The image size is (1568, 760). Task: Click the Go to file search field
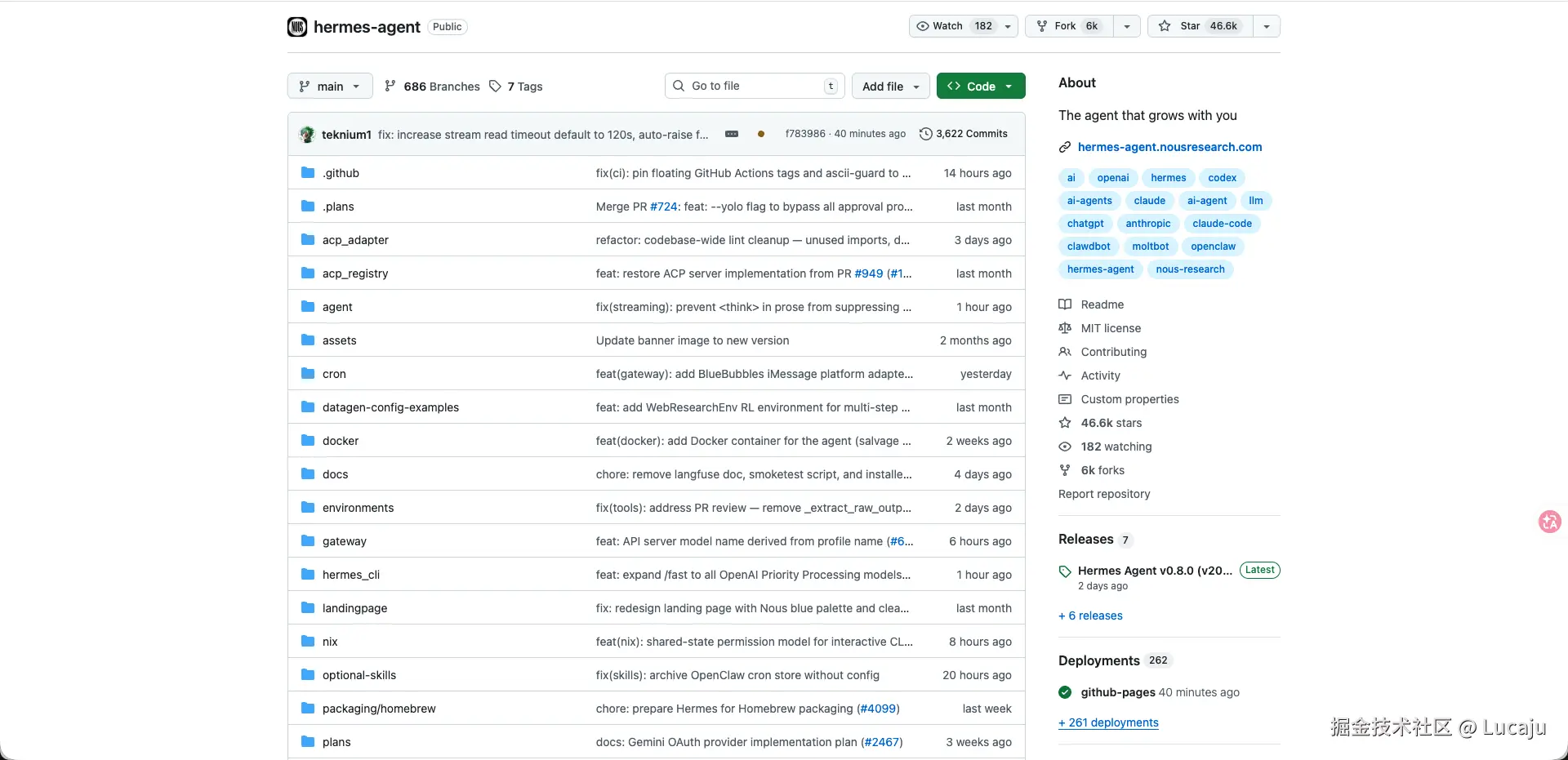[751, 86]
